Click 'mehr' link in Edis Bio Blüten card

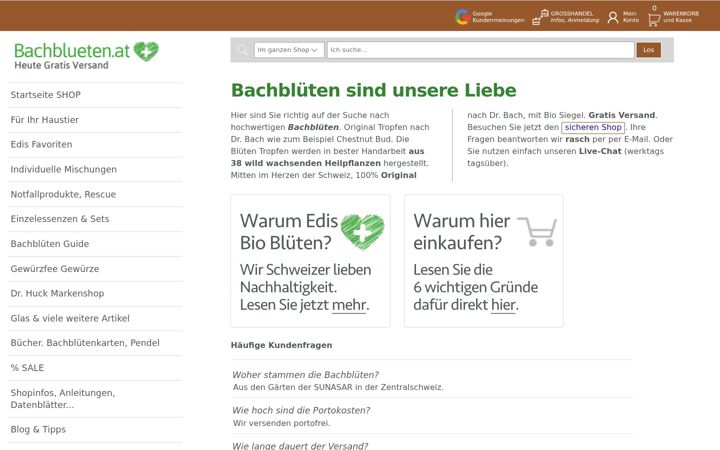tap(349, 305)
